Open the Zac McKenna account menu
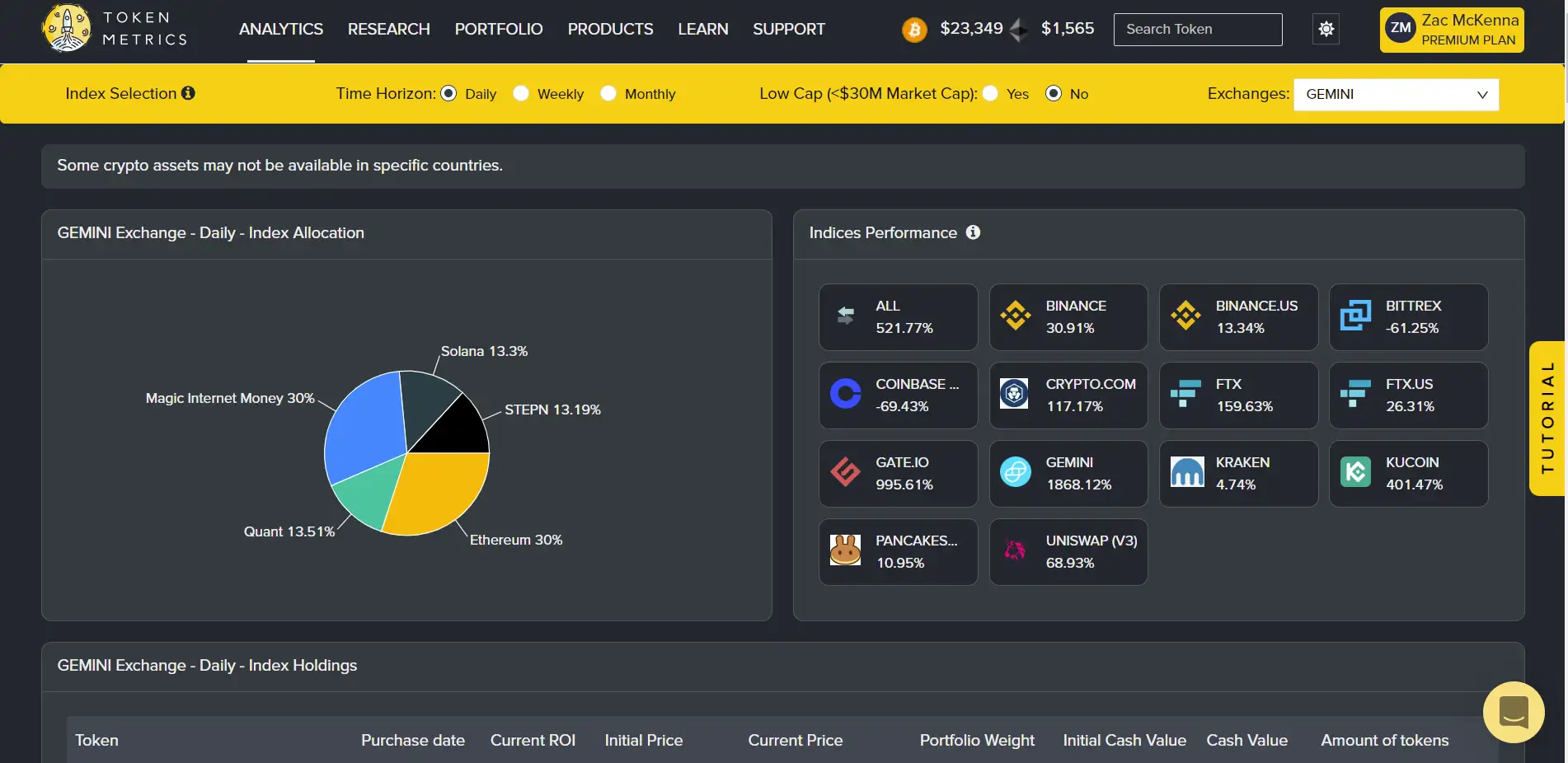 pos(1451,30)
